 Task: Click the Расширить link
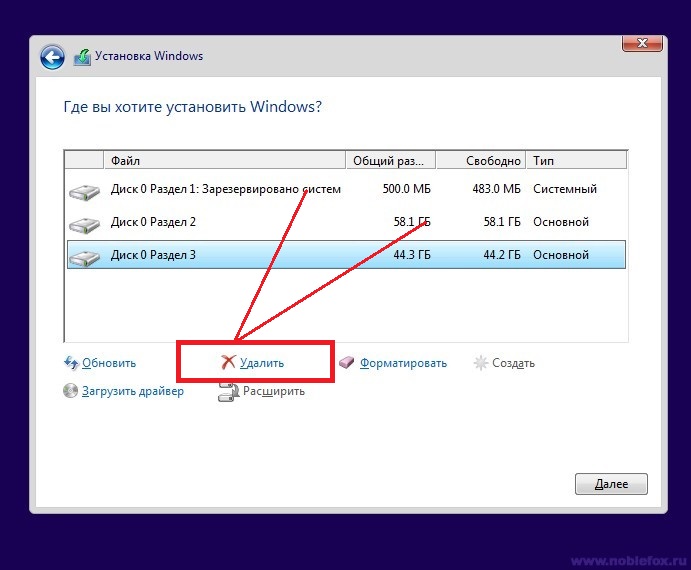[x=274, y=391]
